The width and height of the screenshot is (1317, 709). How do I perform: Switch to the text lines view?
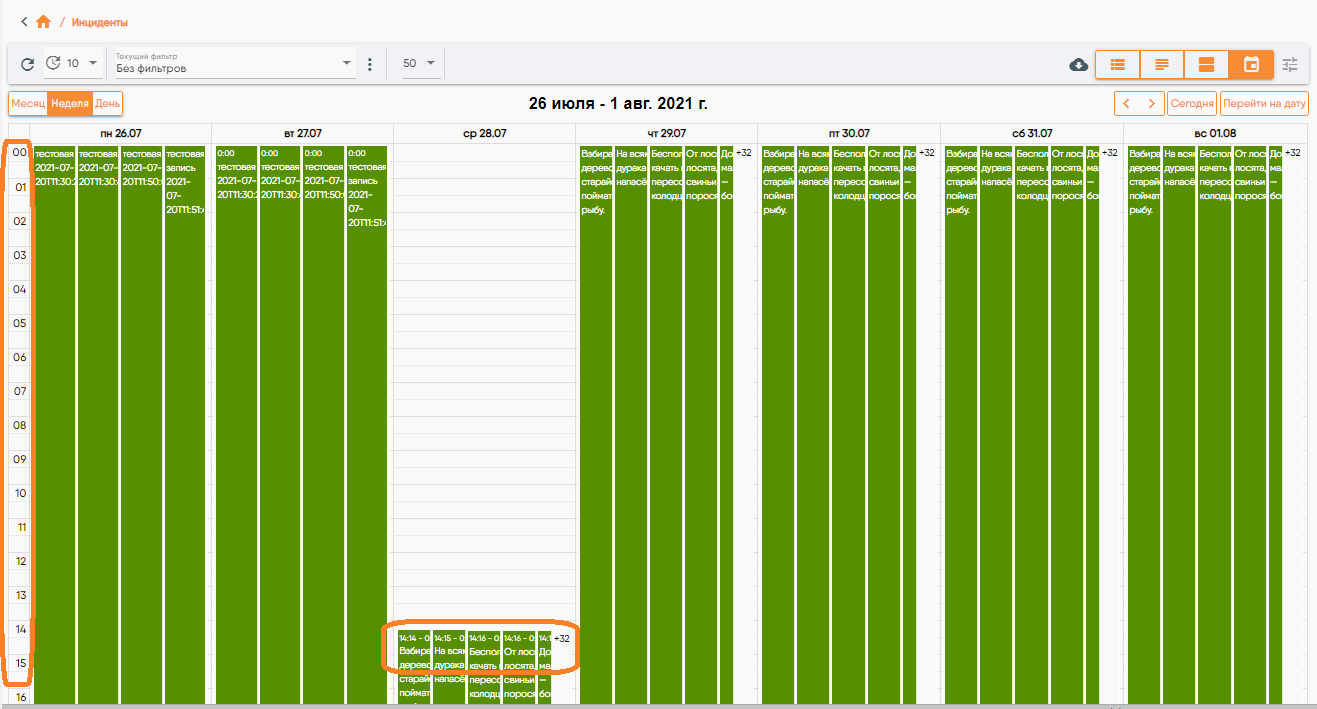click(1162, 64)
